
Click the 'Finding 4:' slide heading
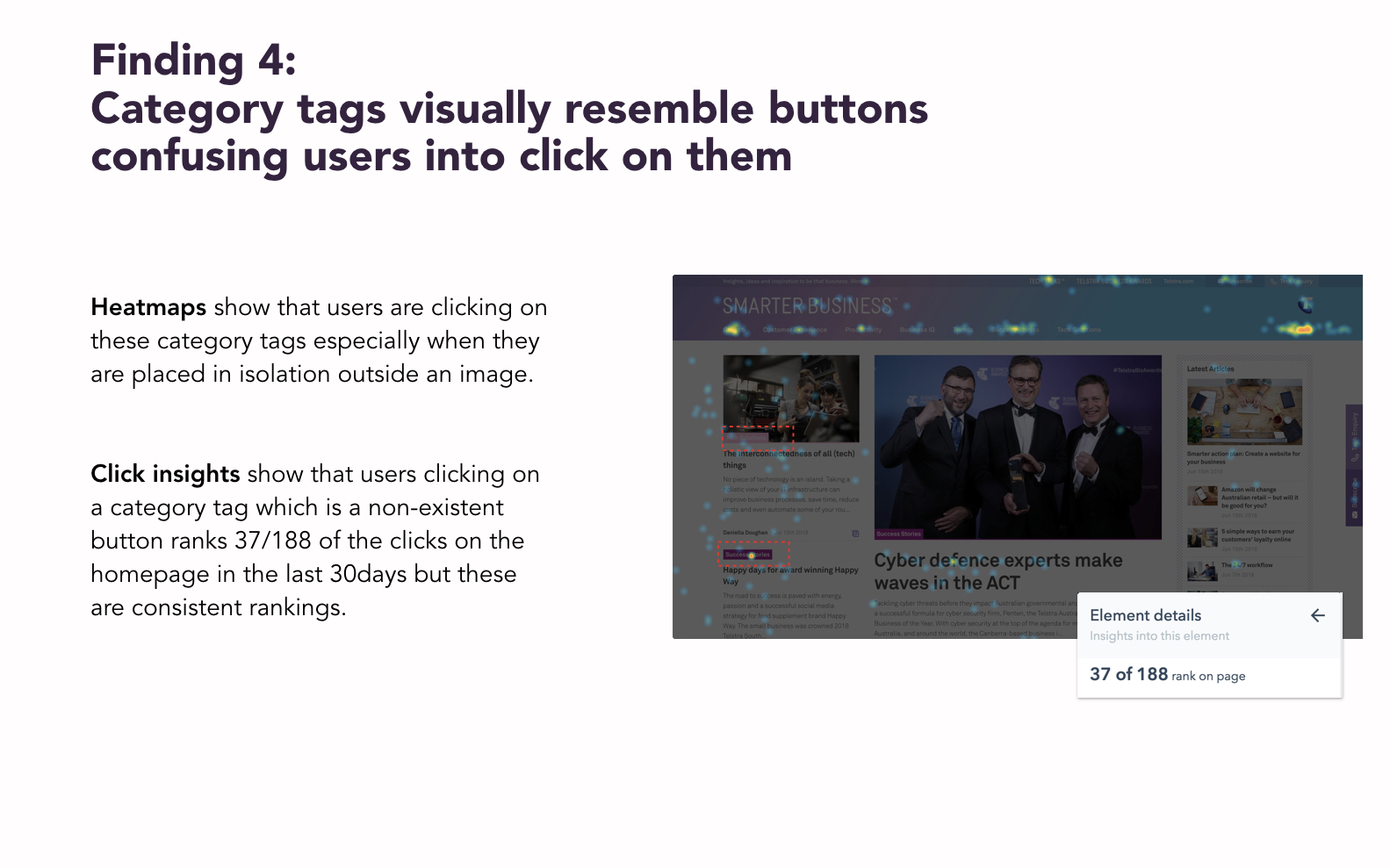click(x=194, y=61)
